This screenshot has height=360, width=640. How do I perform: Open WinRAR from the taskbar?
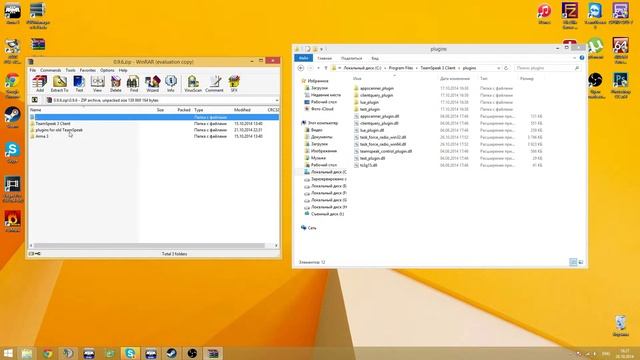[x=213, y=353]
